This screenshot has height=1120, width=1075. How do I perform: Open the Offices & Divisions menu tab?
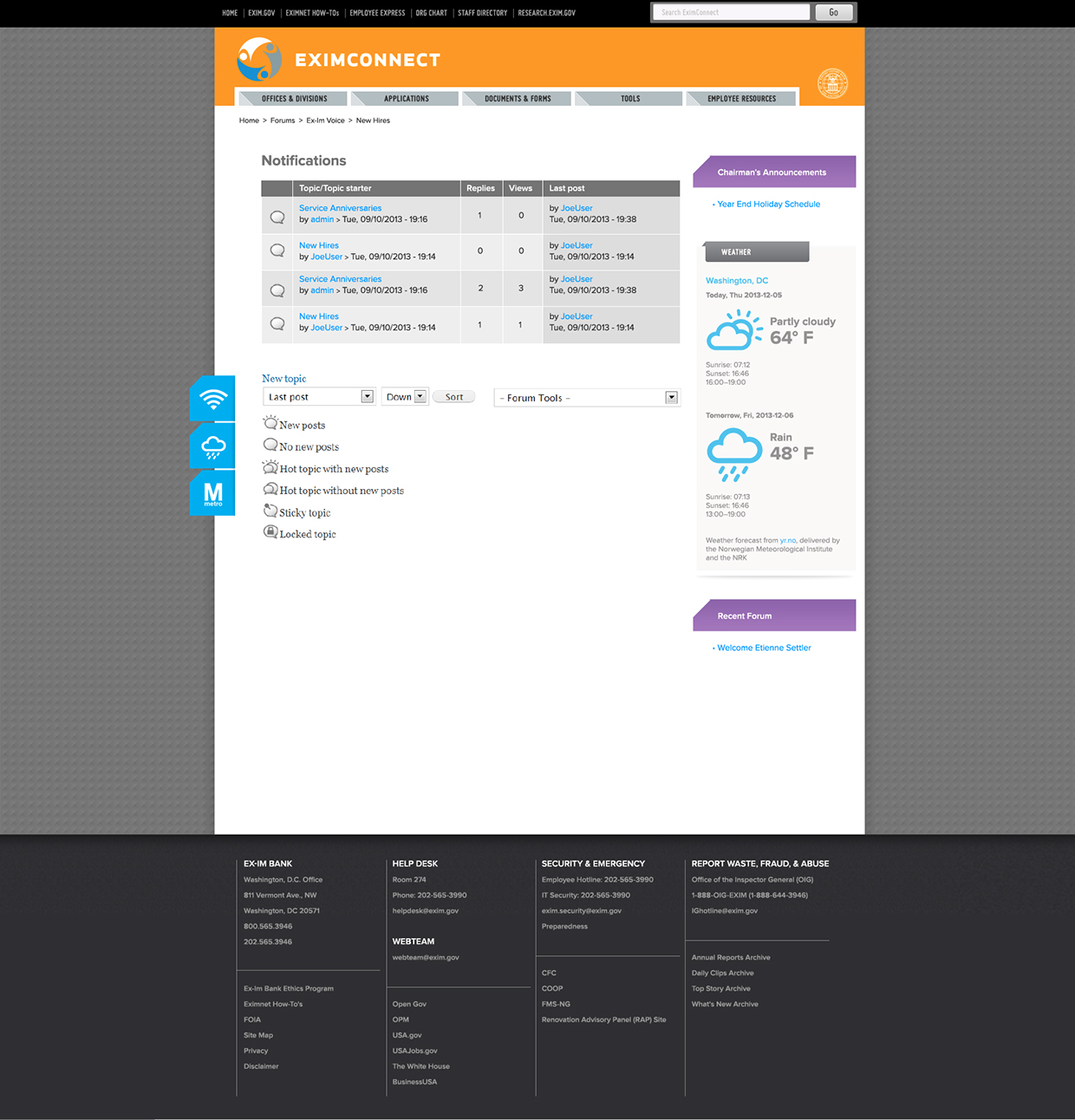(x=294, y=99)
